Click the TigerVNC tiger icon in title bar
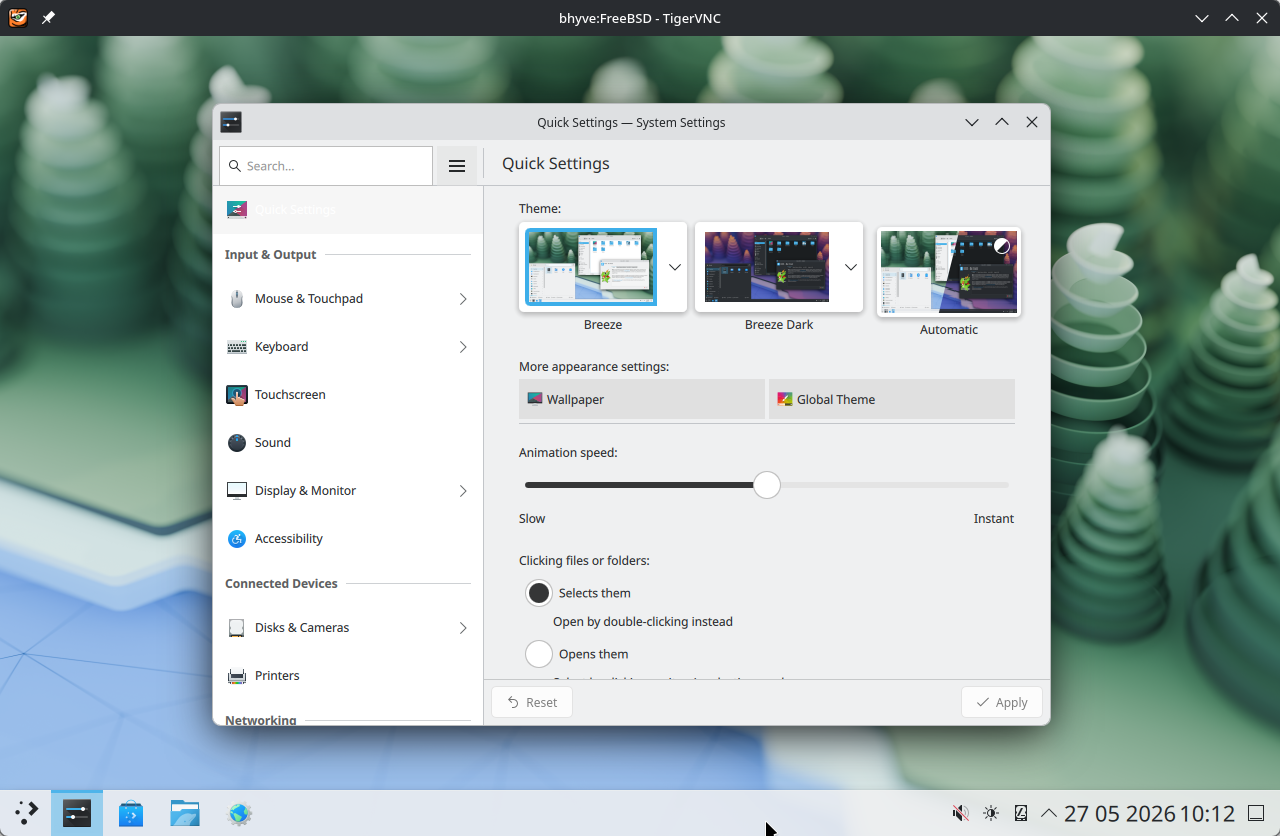Screen dimensions: 1280x836 tap(18, 18)
